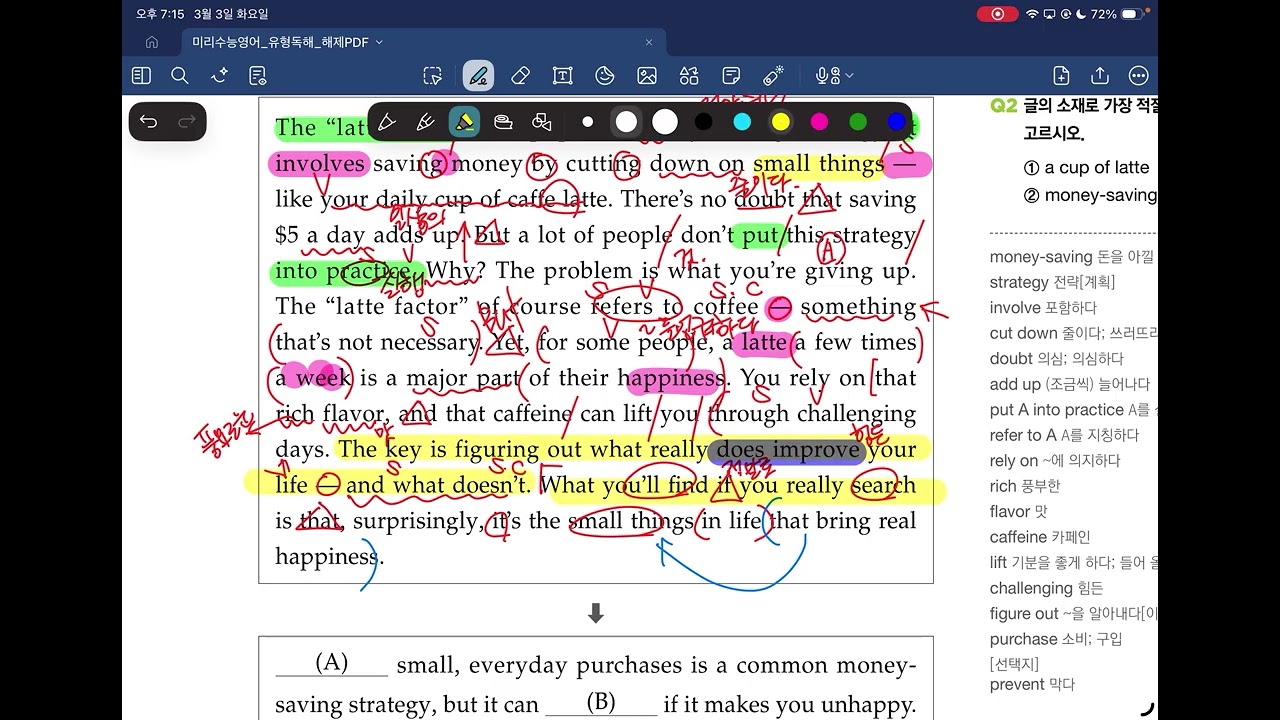Choose the brush pen style

coord(425,122)
